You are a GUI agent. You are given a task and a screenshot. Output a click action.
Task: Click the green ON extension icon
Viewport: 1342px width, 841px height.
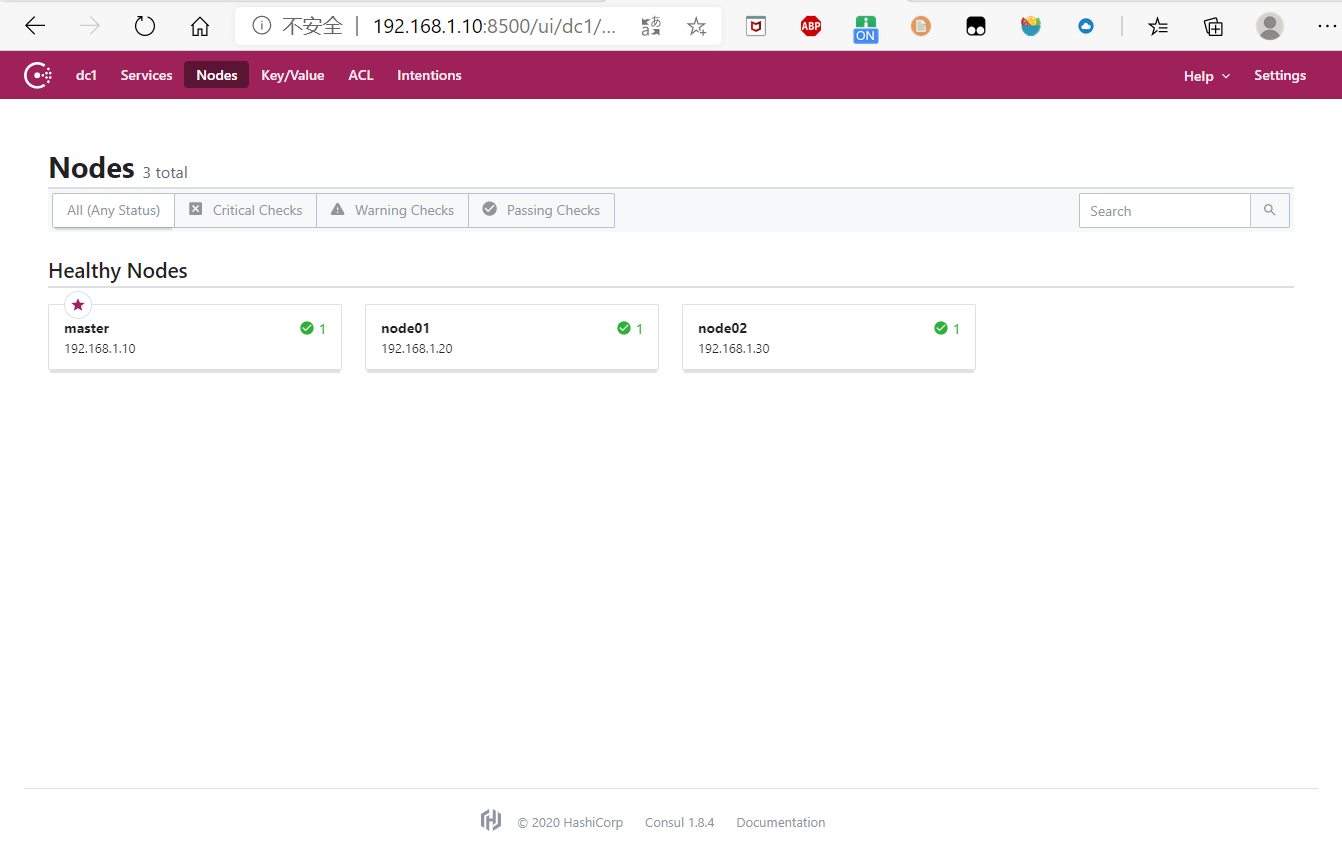tap(866, 29)
